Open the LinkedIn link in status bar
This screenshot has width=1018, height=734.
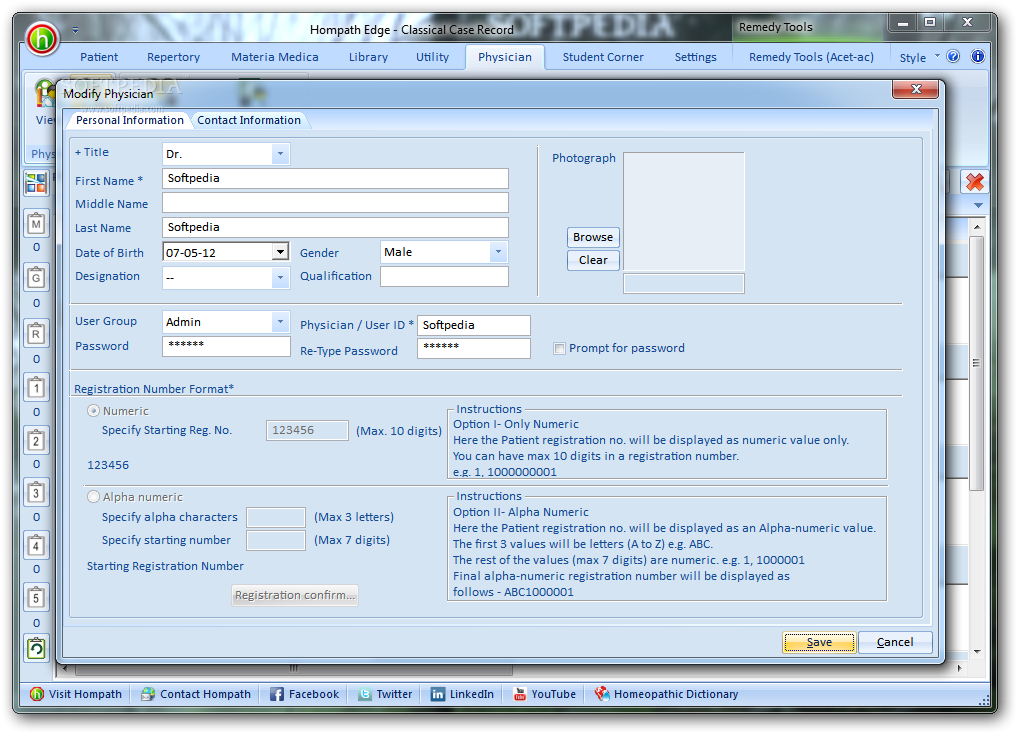(x=462, y=694)
